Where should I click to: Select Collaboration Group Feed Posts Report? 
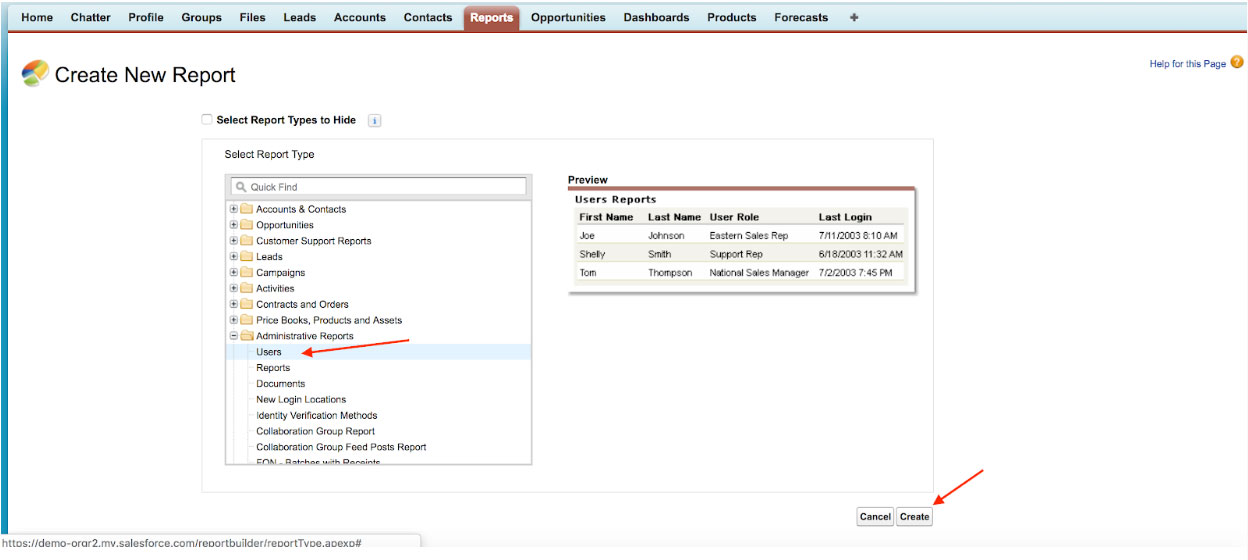(x=341, y=448)
